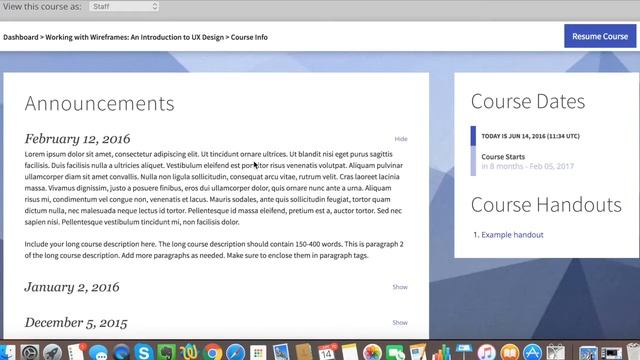The height and width of the screenshot is (360, 640).
Task: Go to Dashboard breadcrumb link
Action: (x=21, y=37)
